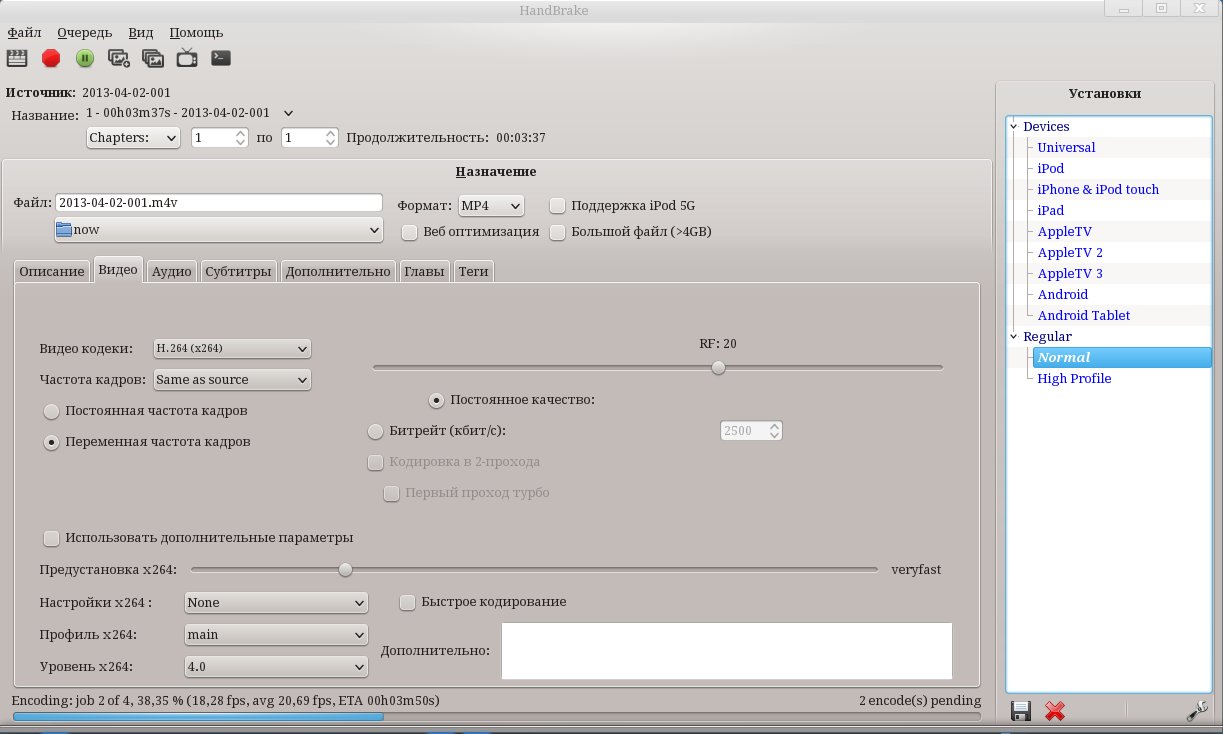
Task: Open the Уровень x264 4.0 dropdown
Action: point(276,666)
